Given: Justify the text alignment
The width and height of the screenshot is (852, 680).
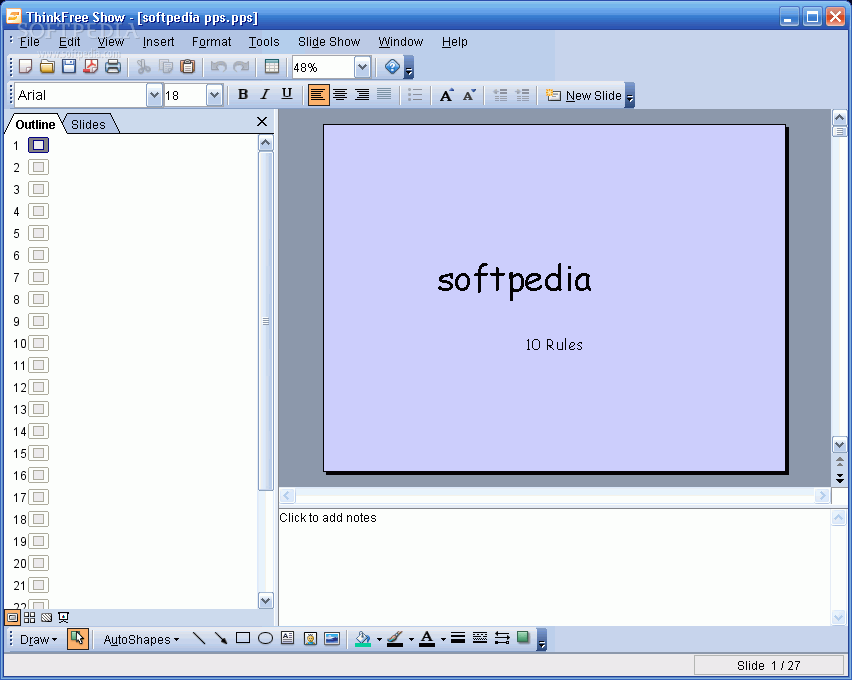Looking at the screenshot, I should 384,95.
